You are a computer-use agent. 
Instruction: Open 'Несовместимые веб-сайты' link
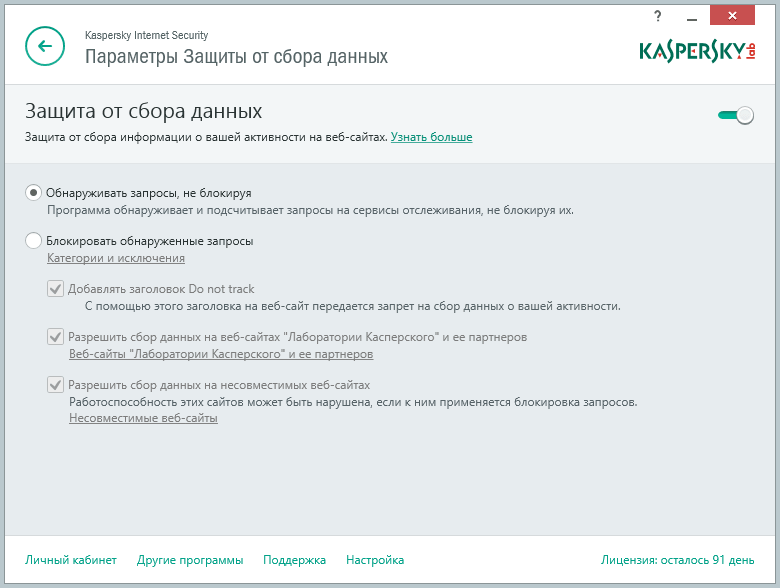[x=143, y=418]
